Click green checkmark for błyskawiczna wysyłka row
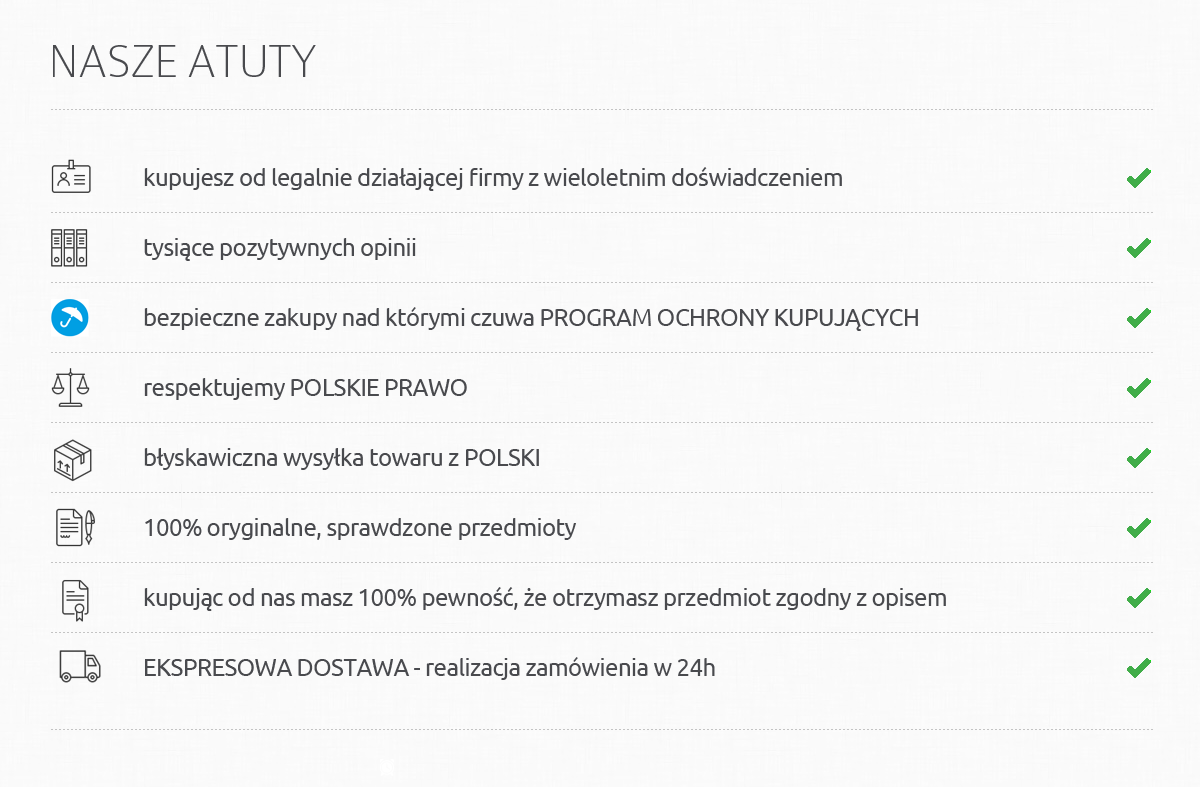Viewport: 1200px width, 787px height. [1138, 458]
